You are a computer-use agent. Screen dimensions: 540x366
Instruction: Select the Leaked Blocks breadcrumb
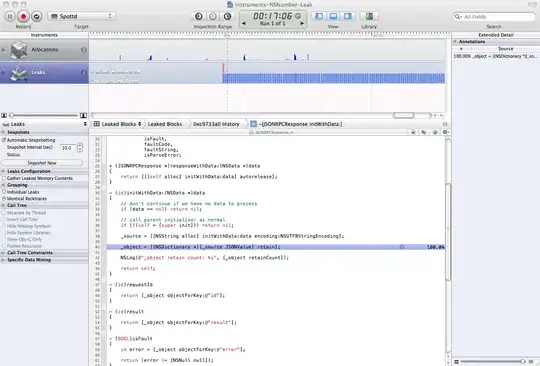pyautogui.click(x=165, y=124)
